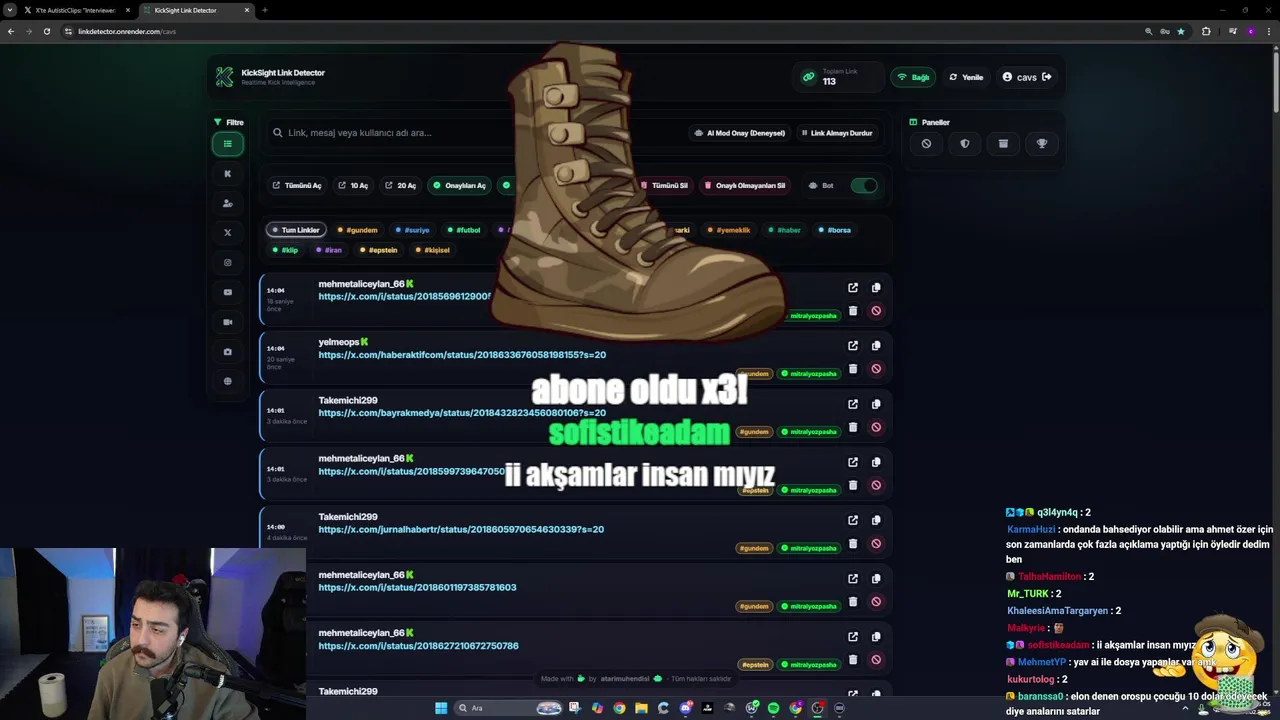The image size is (1280, 720).
Task: Filter by #gundem tag chip
Action: click(357, 230)
